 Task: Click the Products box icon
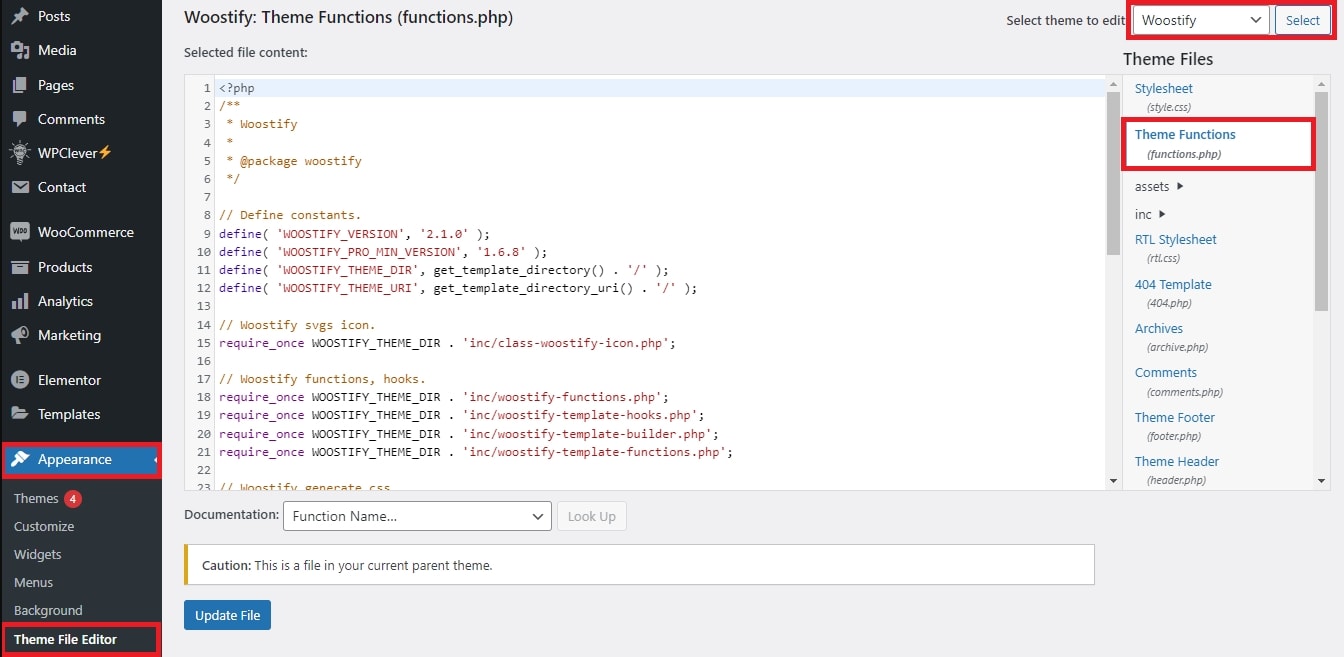coord(19,267)
